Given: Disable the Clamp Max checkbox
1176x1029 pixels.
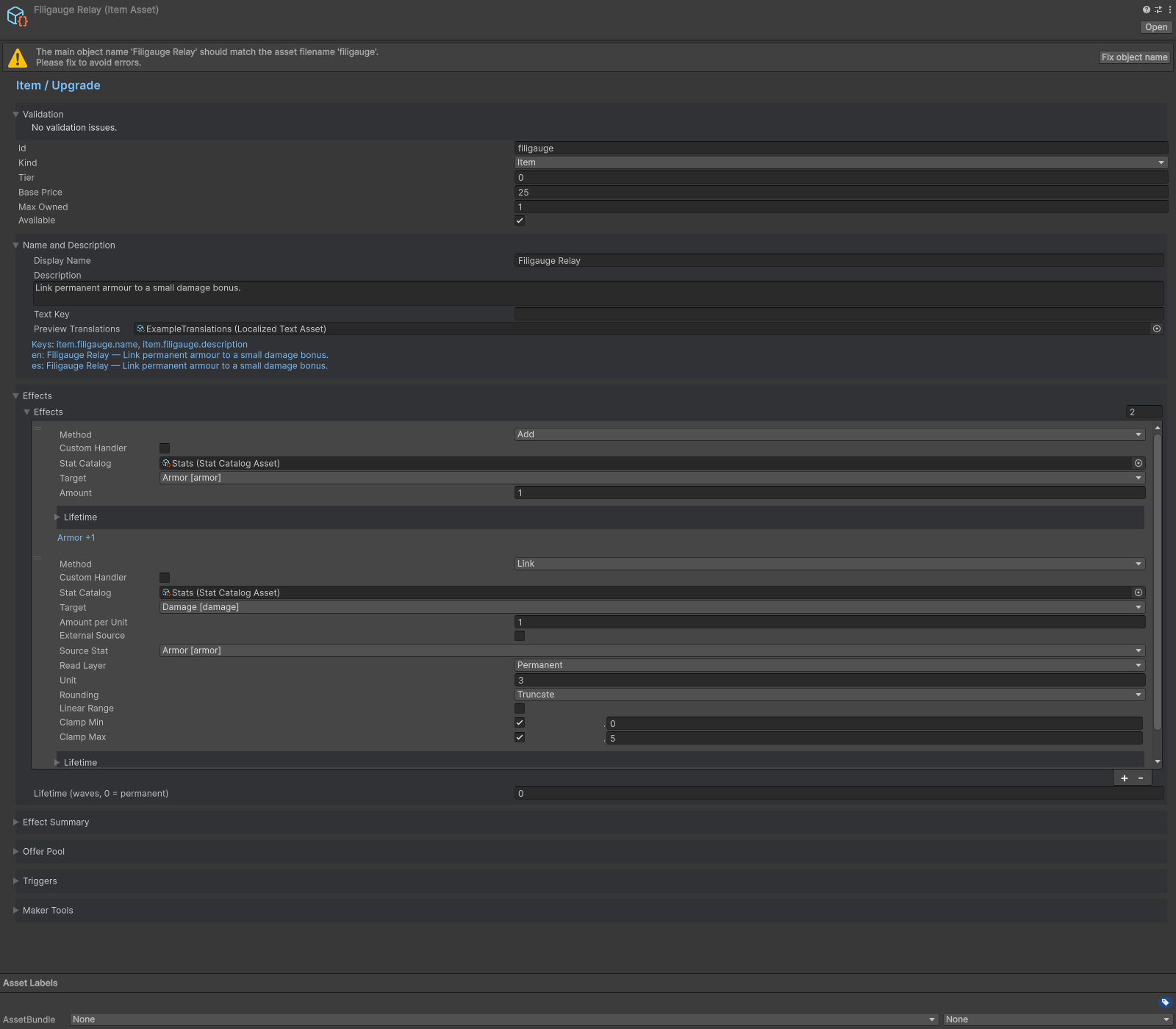Looking at the screenshot, I should tap(520, 737).
